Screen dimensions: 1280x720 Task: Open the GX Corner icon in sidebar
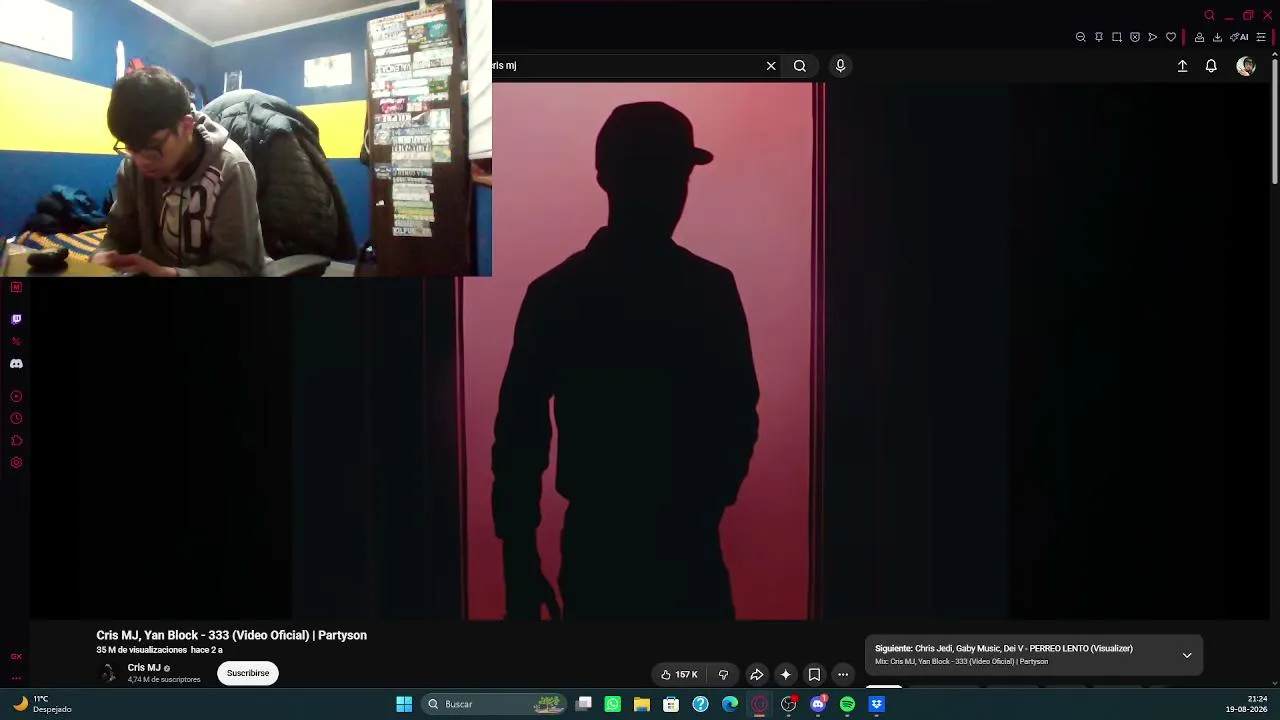coord(16,657)
